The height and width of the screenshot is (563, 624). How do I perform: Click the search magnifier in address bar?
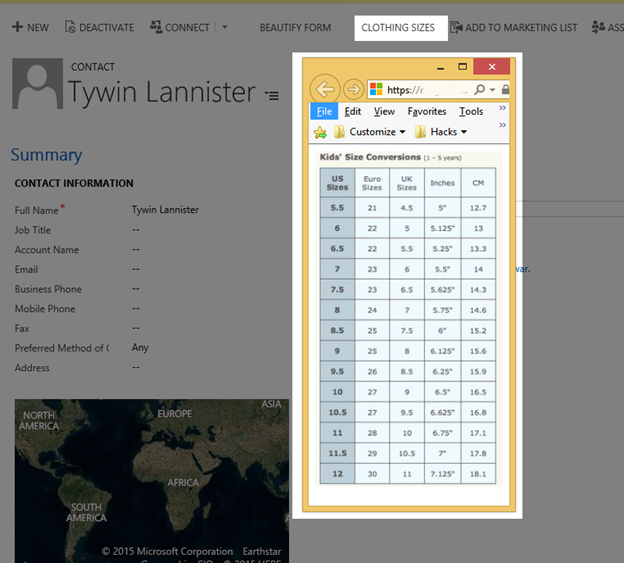point(480,89)
